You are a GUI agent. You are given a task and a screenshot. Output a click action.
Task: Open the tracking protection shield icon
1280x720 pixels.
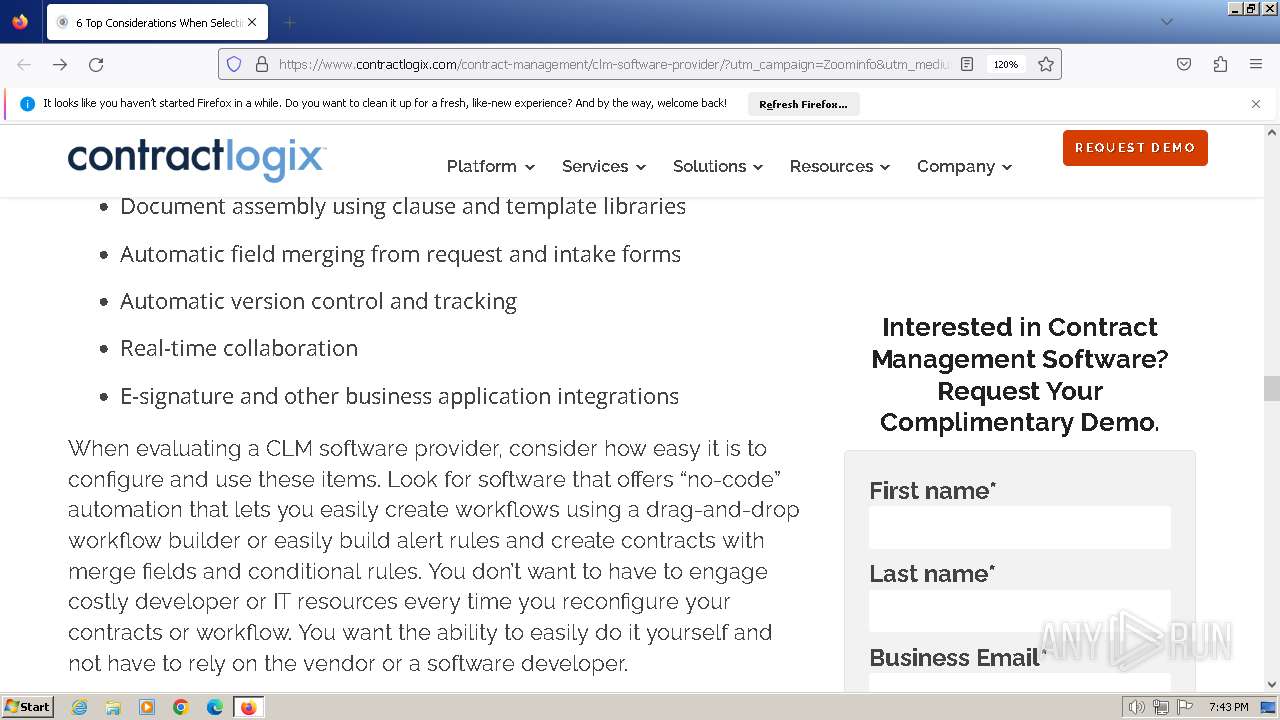[x=234, y=64]
